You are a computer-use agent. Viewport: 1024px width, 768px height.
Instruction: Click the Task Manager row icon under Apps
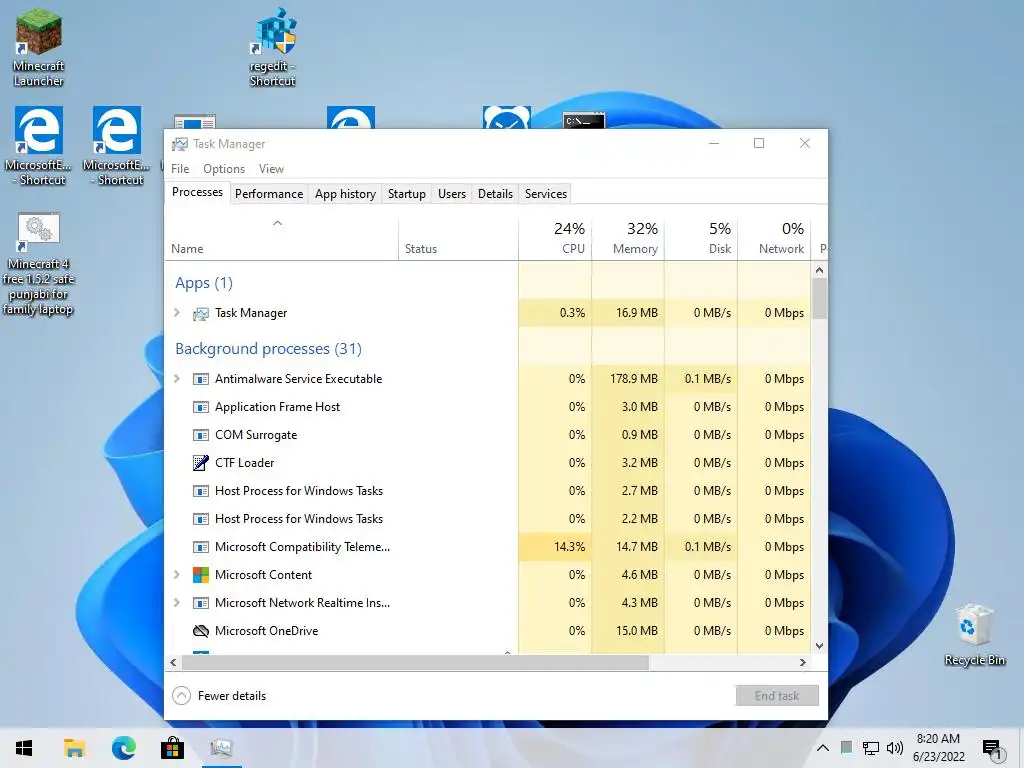pyautogui.click(x=200, y=313)
